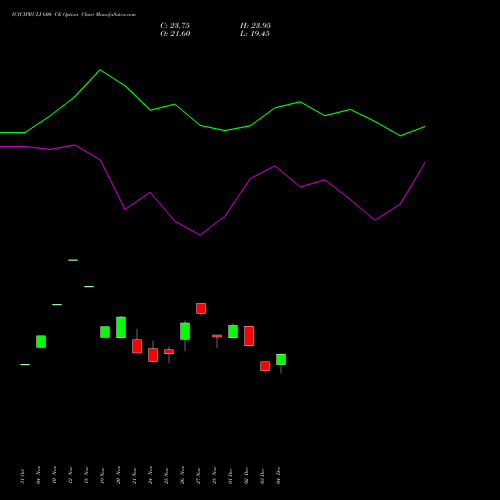Viewport: 500px width, 500px height.
Task: Select the 31 Oct date label
Action: 22,476
